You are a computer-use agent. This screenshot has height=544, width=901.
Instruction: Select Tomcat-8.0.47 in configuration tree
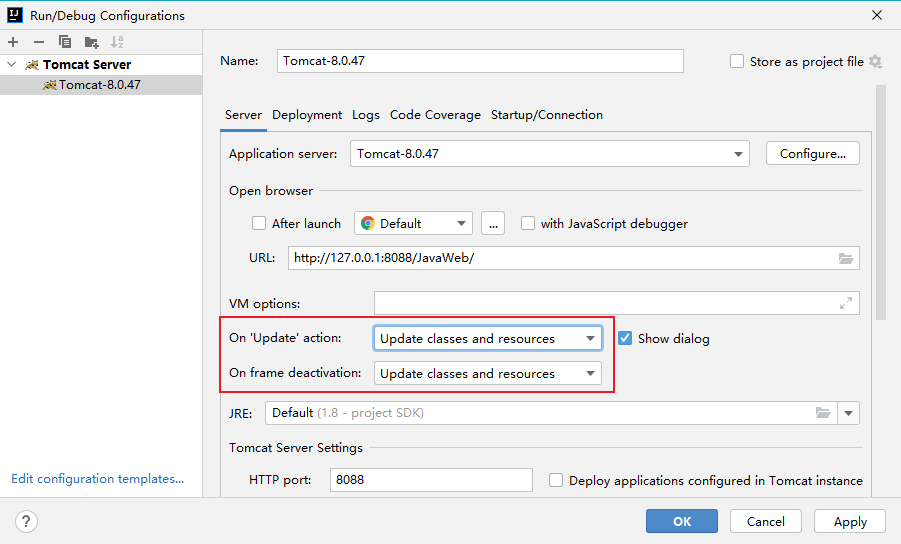tap(101, 84)
